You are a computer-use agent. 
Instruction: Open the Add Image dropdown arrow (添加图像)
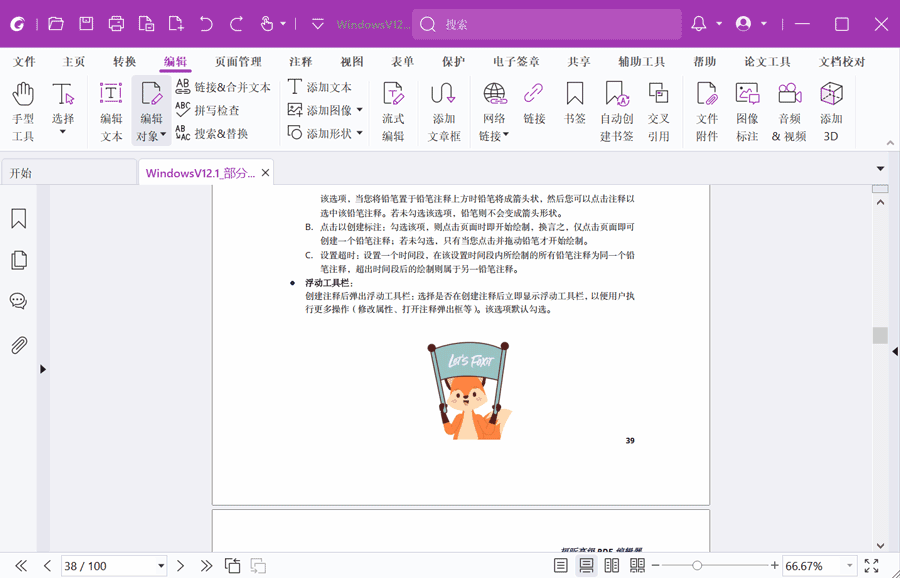[x=360, y=110]
